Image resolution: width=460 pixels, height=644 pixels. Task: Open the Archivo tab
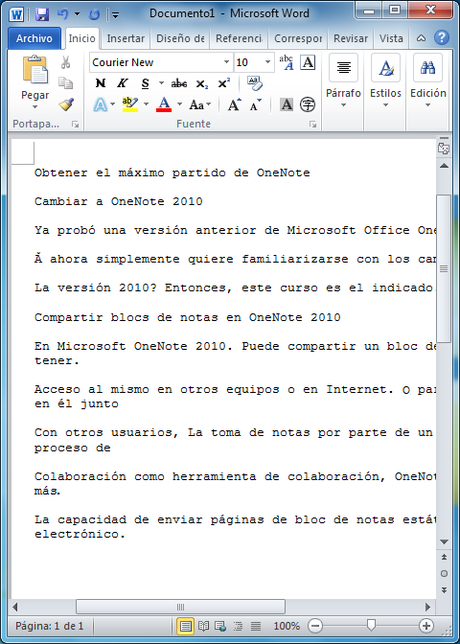34,39
